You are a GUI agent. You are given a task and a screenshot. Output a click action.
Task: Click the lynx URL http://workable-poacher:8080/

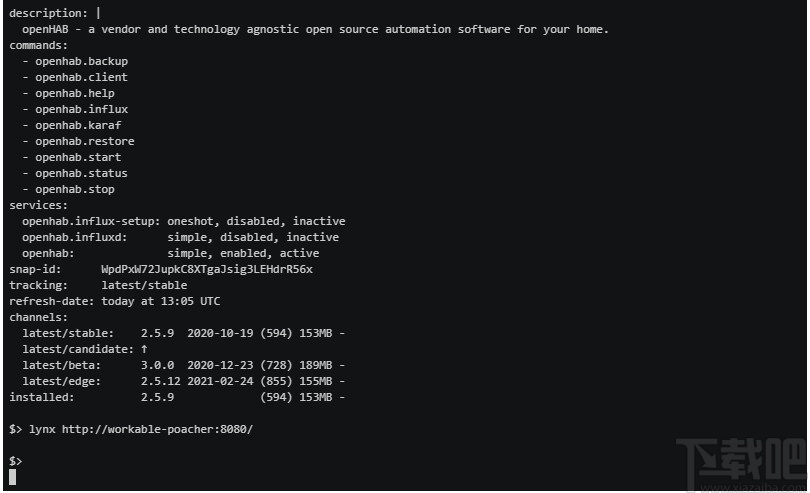click(157, 429)
